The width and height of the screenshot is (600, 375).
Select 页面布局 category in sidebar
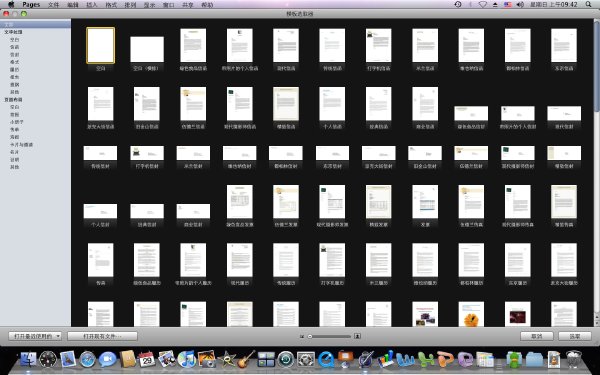point(13,99)
